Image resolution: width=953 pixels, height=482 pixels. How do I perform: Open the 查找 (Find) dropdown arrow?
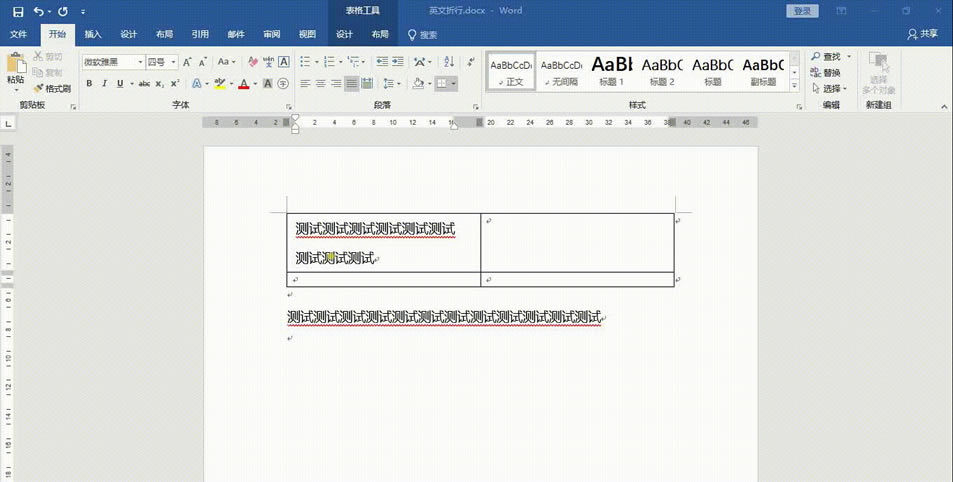point(849,57)
